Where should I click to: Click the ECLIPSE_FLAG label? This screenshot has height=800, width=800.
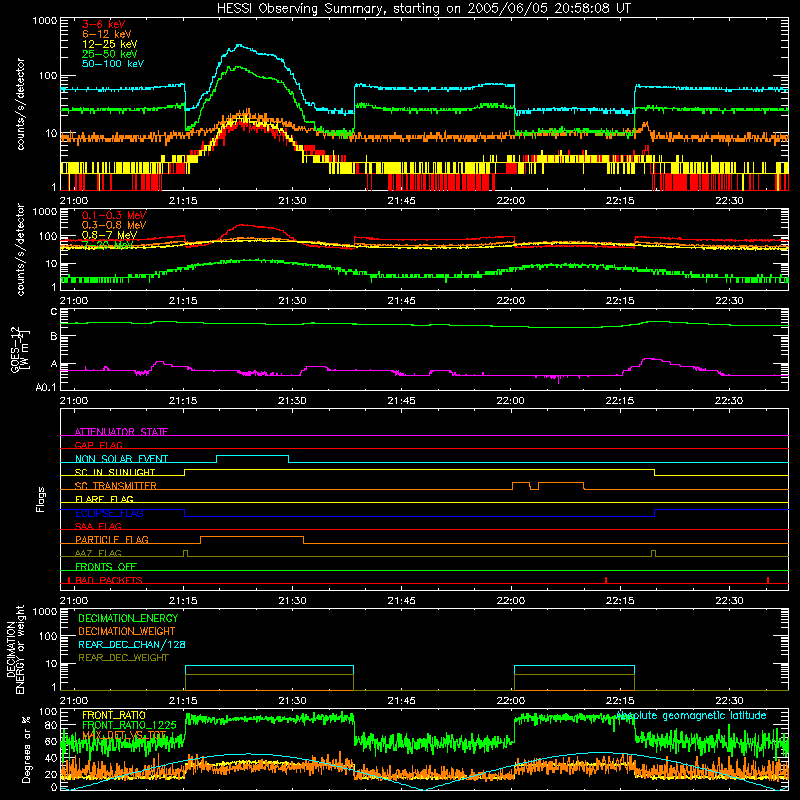pos(109,513)
